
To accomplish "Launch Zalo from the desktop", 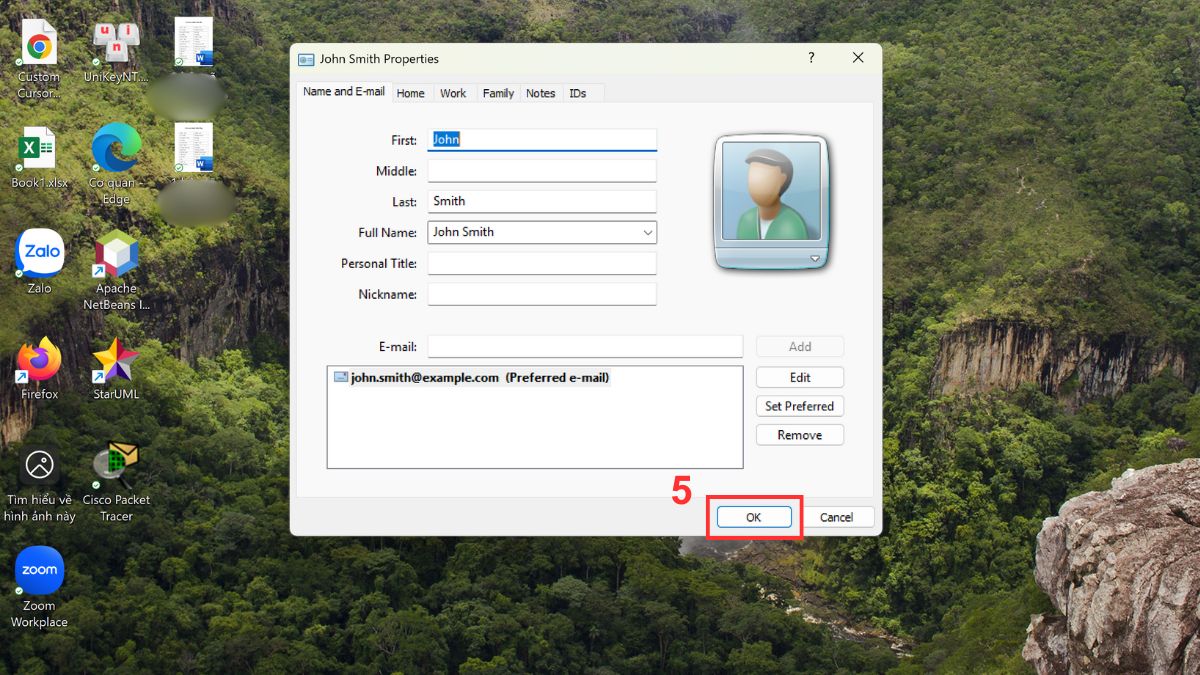I will [38, 252].
